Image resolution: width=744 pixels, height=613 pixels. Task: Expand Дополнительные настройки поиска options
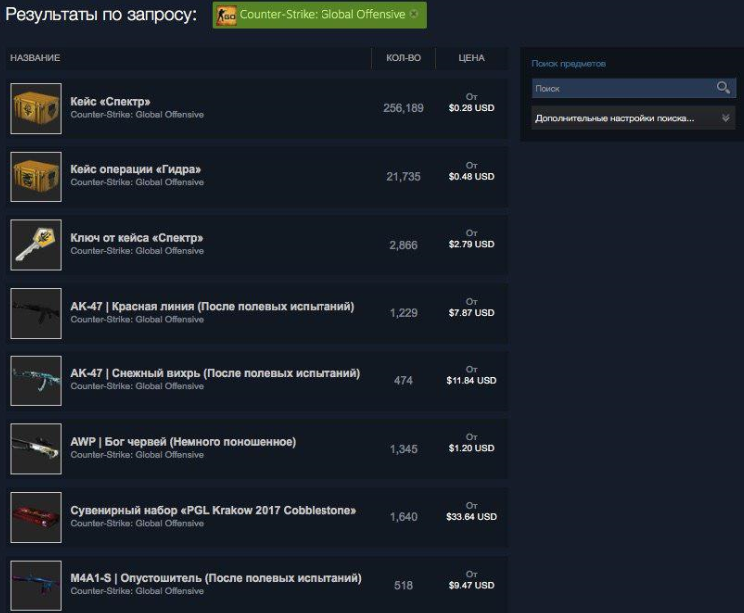(633, 118)
